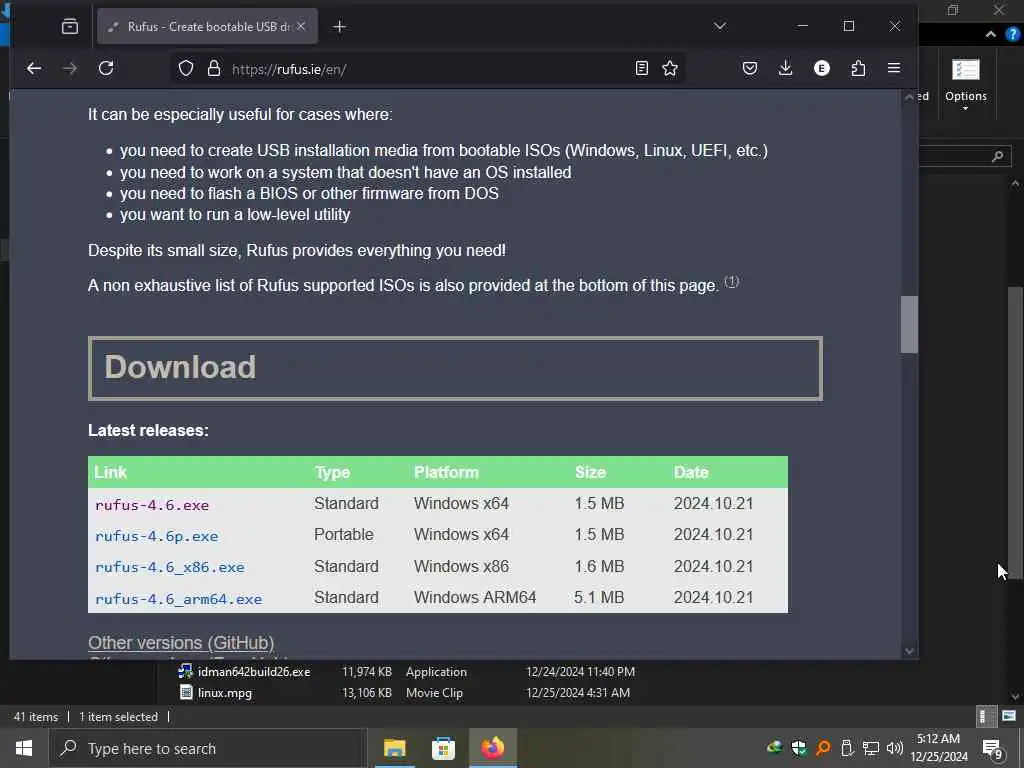1024x768 pixels.
Task: Switch File Explorer to large icons view
Action: tap(1008, 716)
